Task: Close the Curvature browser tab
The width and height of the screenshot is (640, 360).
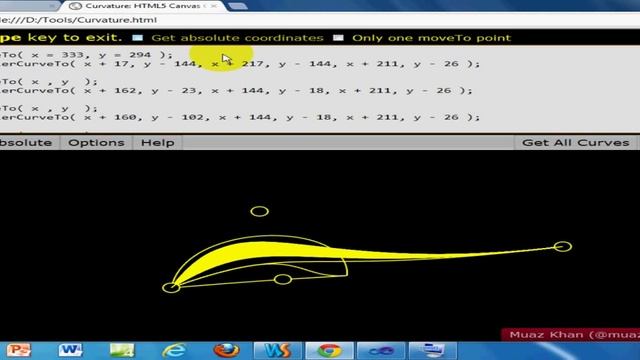Action: pos(214,6)
